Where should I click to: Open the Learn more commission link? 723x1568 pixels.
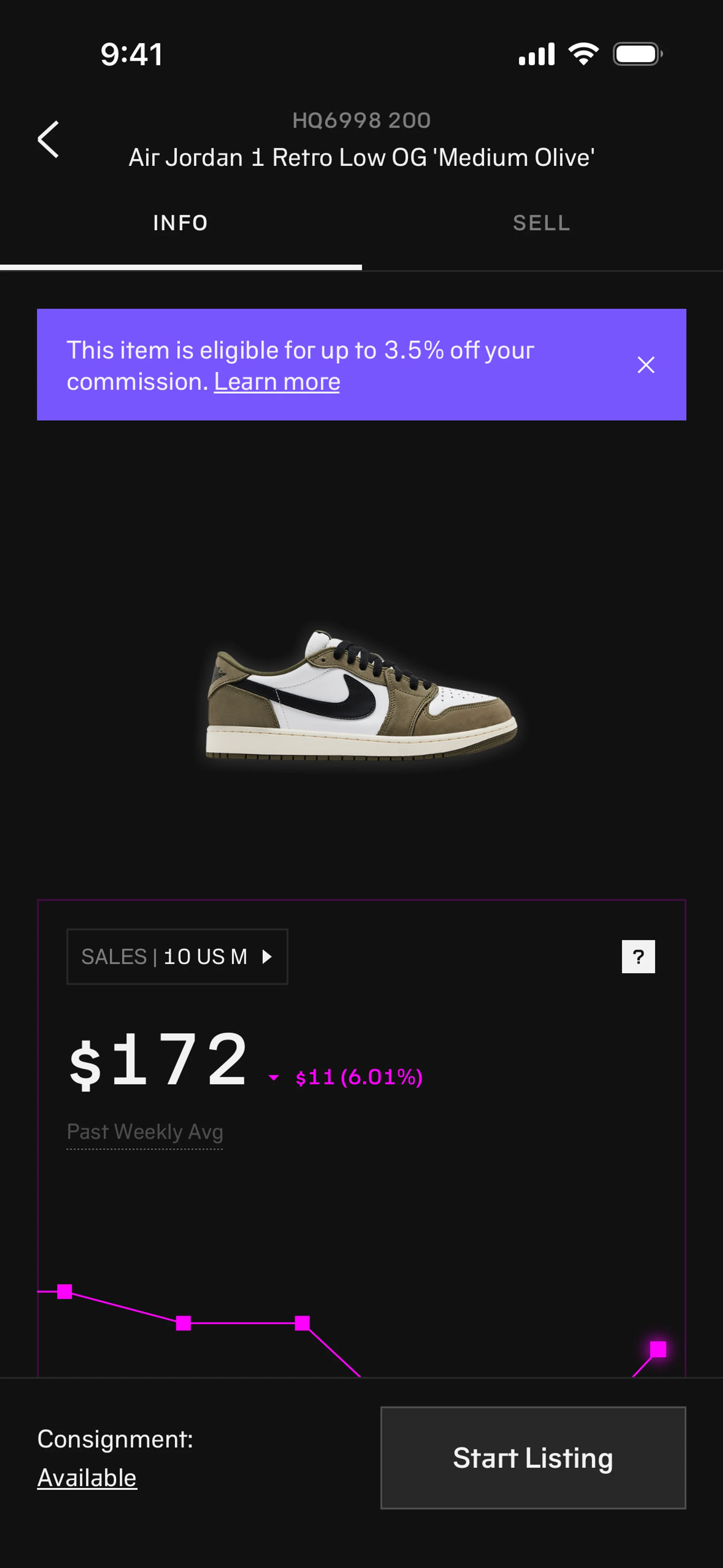277,382
